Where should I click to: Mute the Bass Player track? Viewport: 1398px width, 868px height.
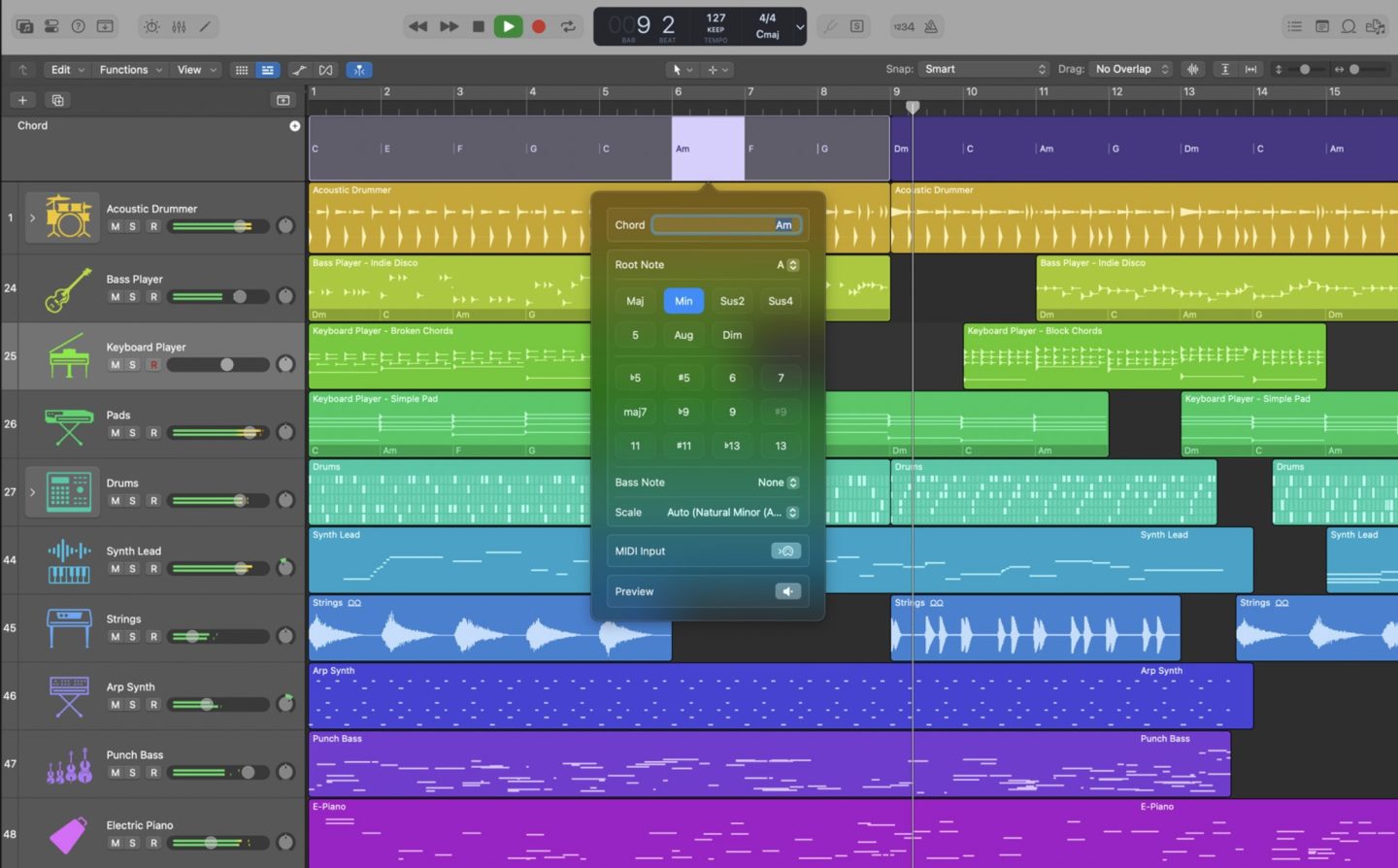point(116,296)
